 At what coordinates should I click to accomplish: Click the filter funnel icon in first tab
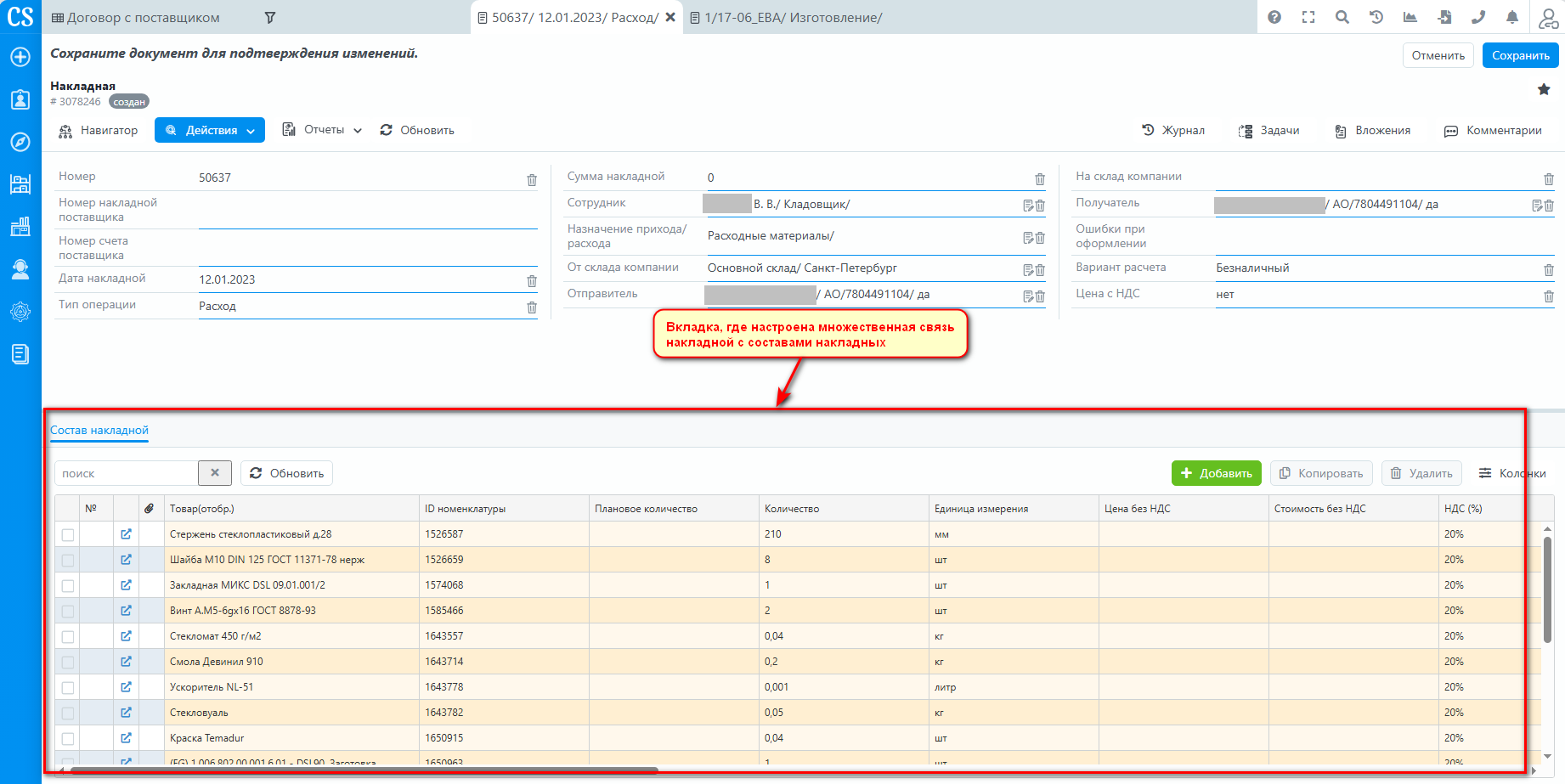click(270, 18)
